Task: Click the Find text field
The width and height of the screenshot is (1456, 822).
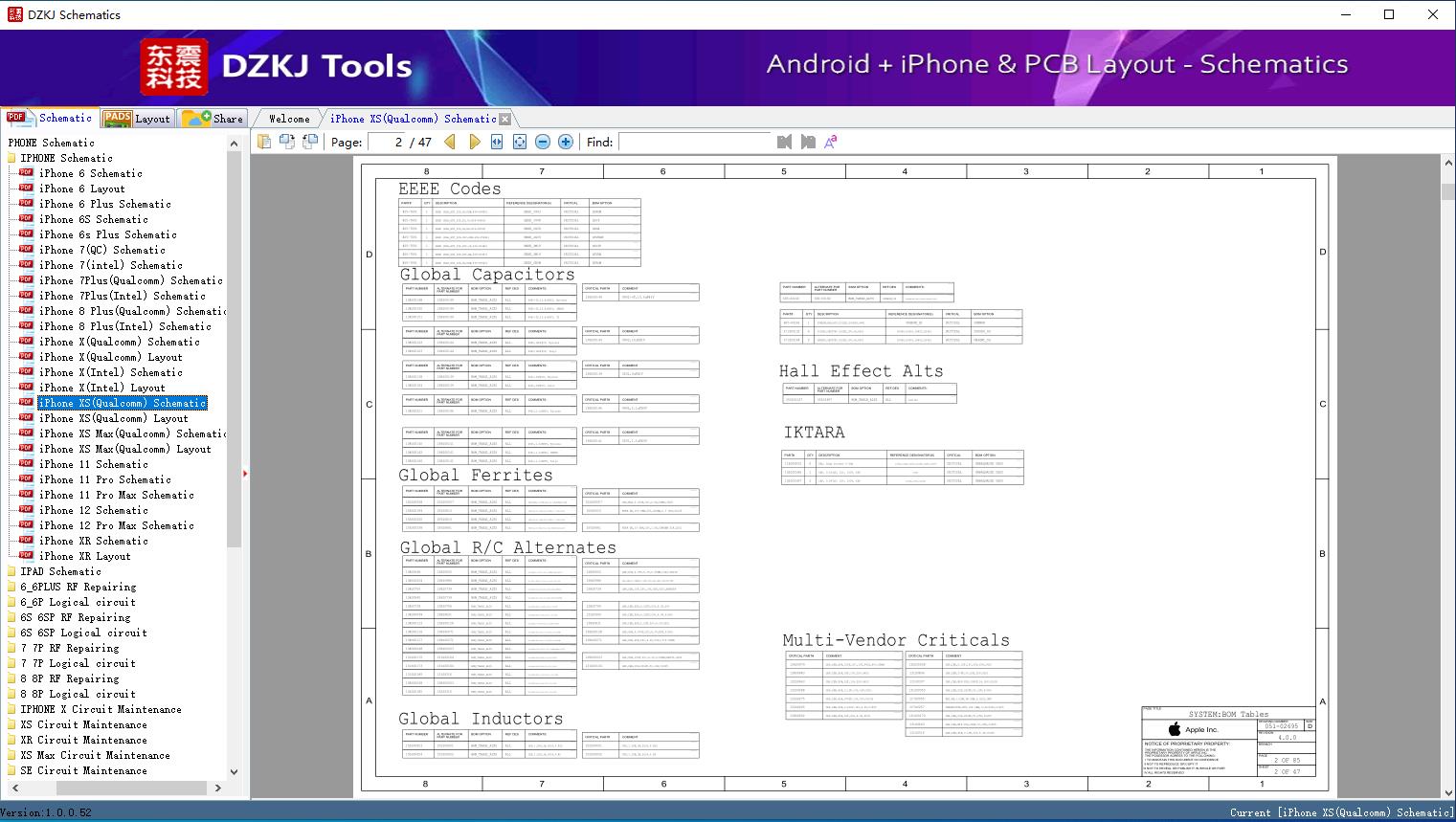Action: pyautogui.click(x=694, y=142)
